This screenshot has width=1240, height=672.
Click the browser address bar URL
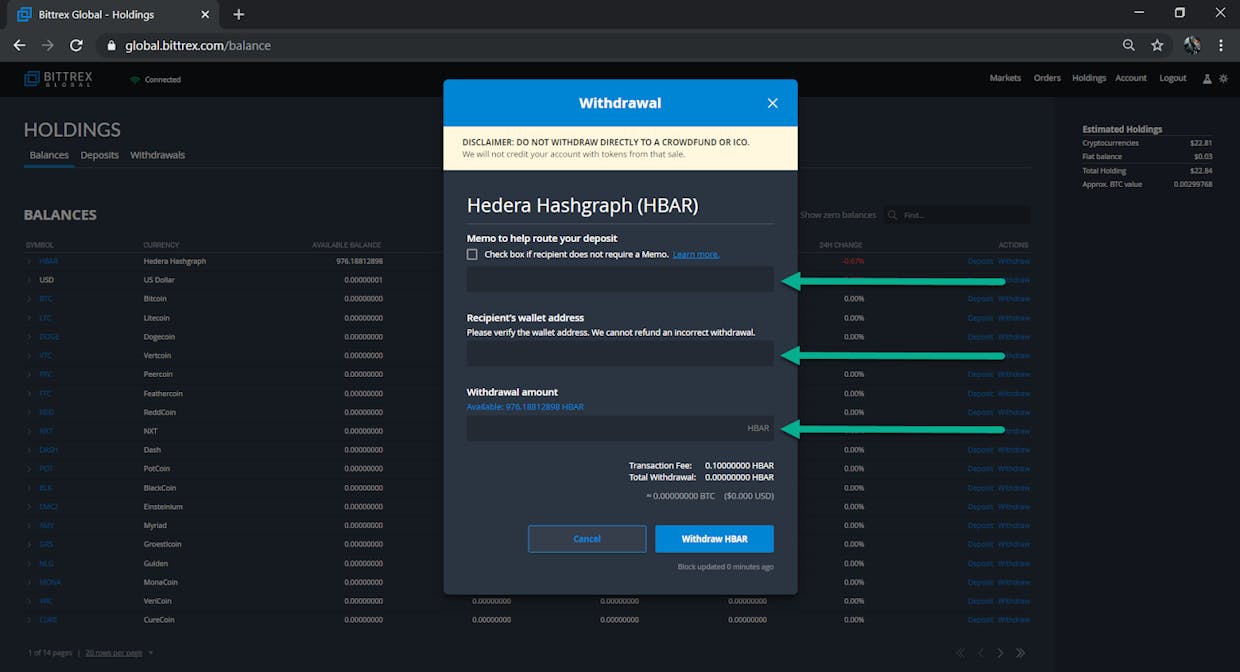tap(198, 45)
